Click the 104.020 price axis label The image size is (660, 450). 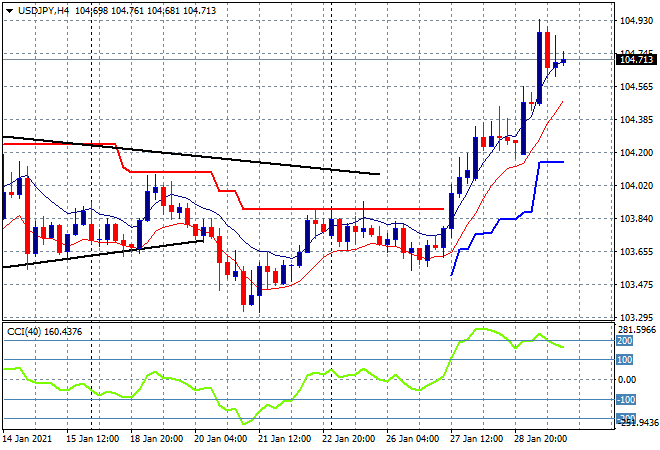click(636, 186)
